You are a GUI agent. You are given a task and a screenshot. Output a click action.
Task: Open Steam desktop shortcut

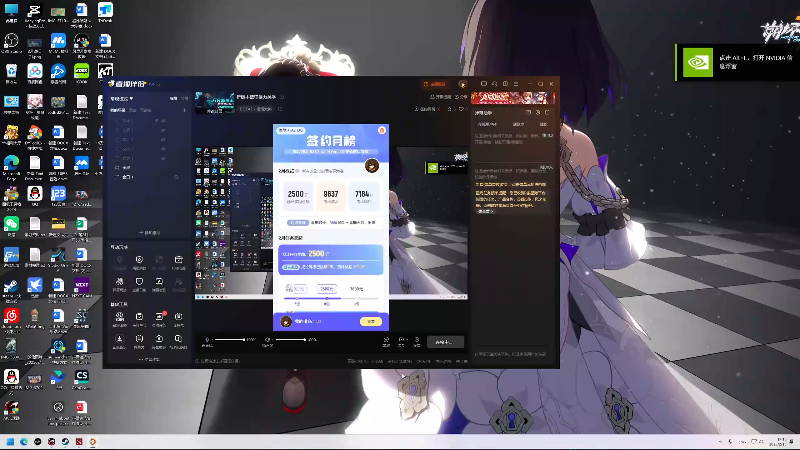[x=11, y=289]
